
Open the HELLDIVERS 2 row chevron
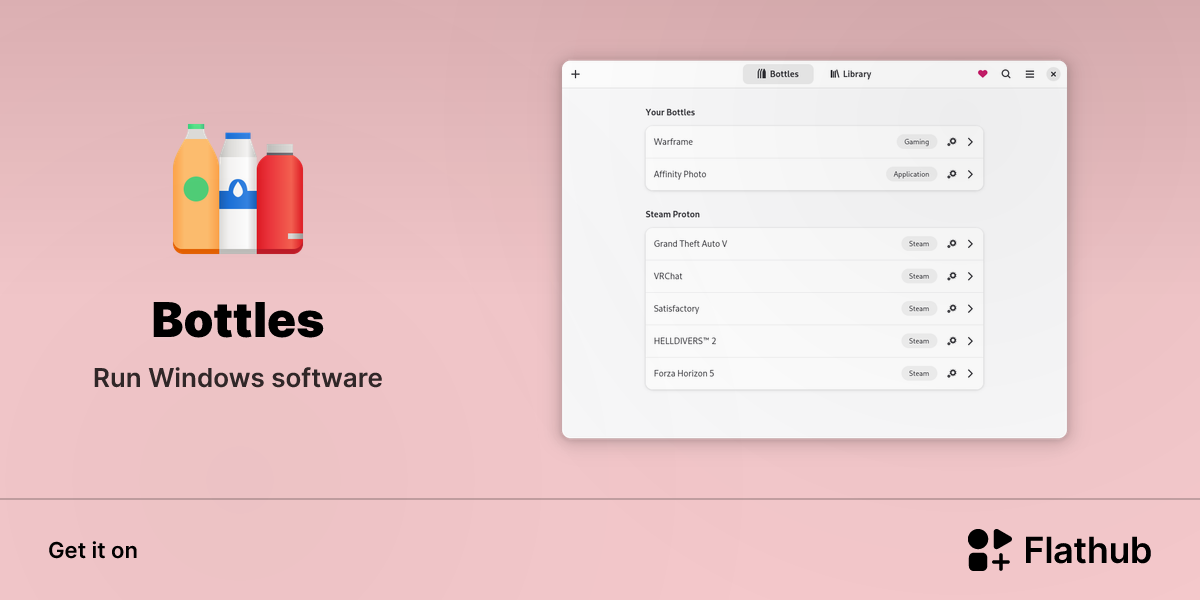pos(970,341)
